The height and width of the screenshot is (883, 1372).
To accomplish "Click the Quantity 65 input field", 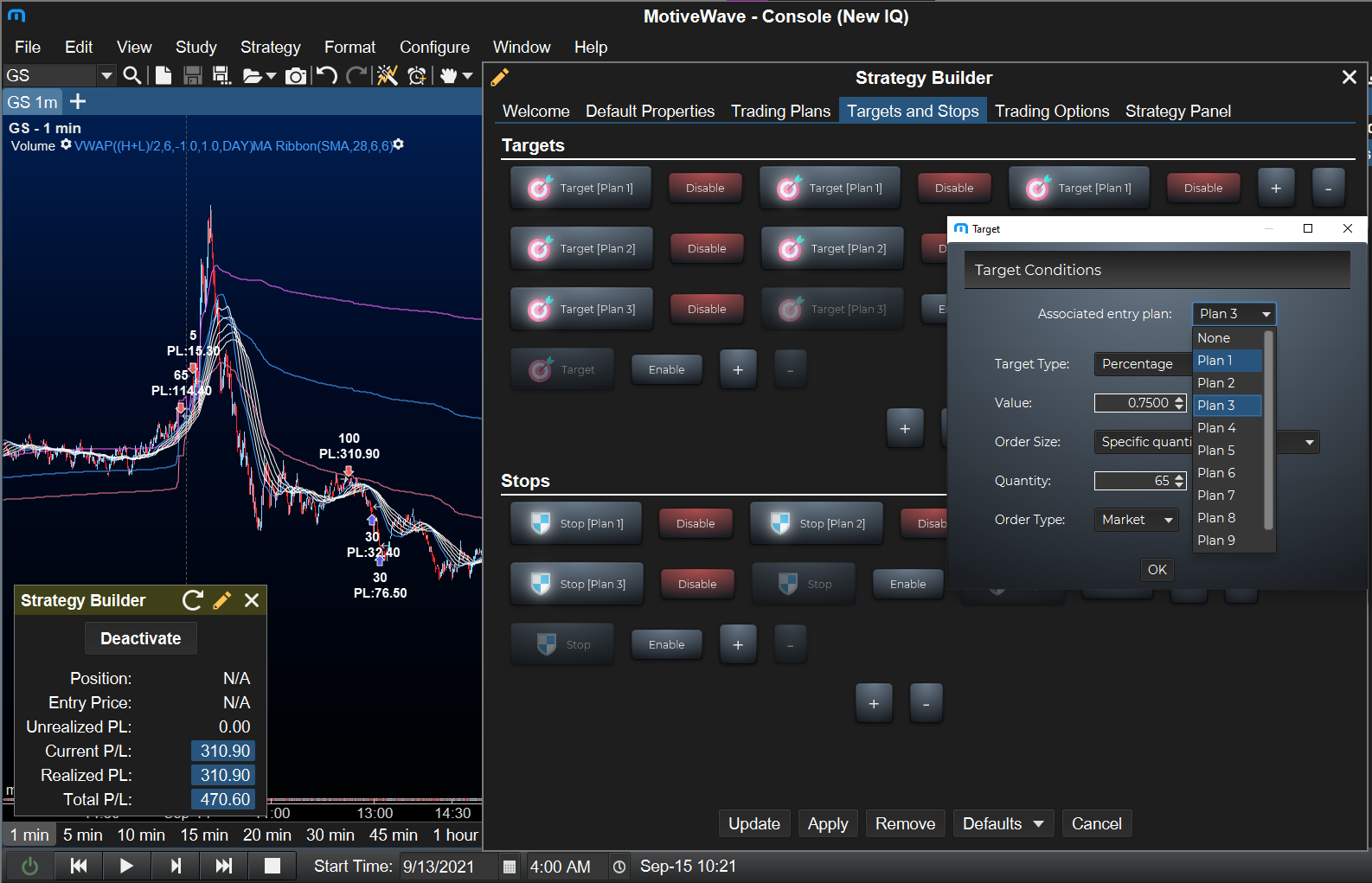I will [x=1133, y=481].
